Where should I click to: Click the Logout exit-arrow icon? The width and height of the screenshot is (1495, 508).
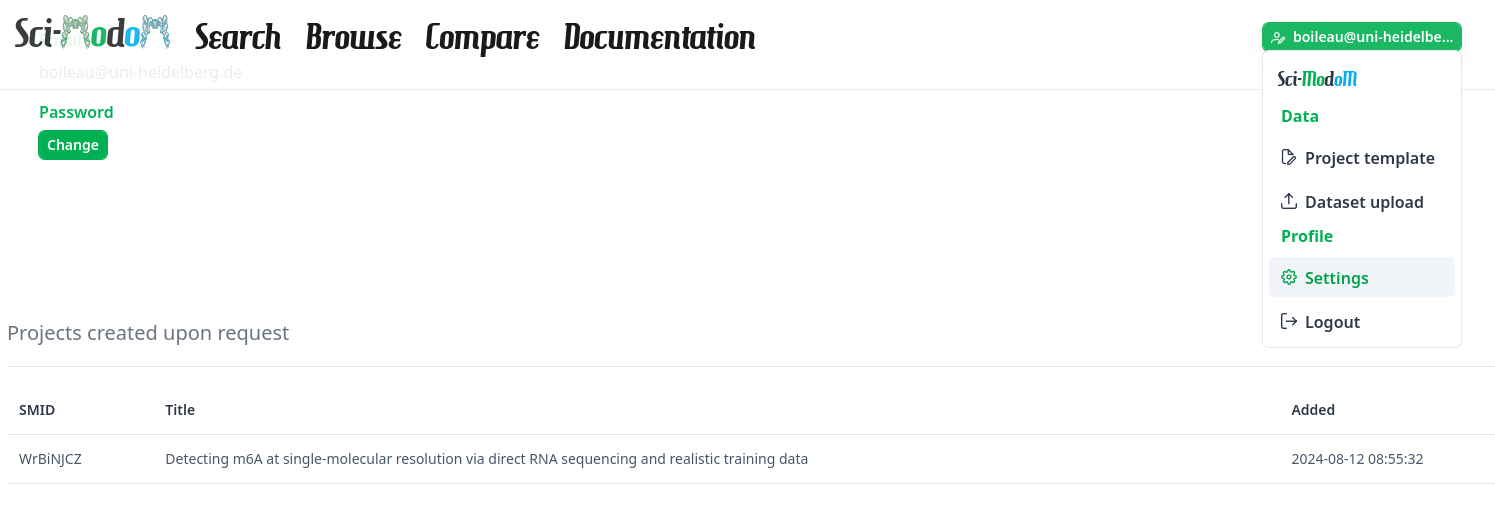[x=1289, y=322]
